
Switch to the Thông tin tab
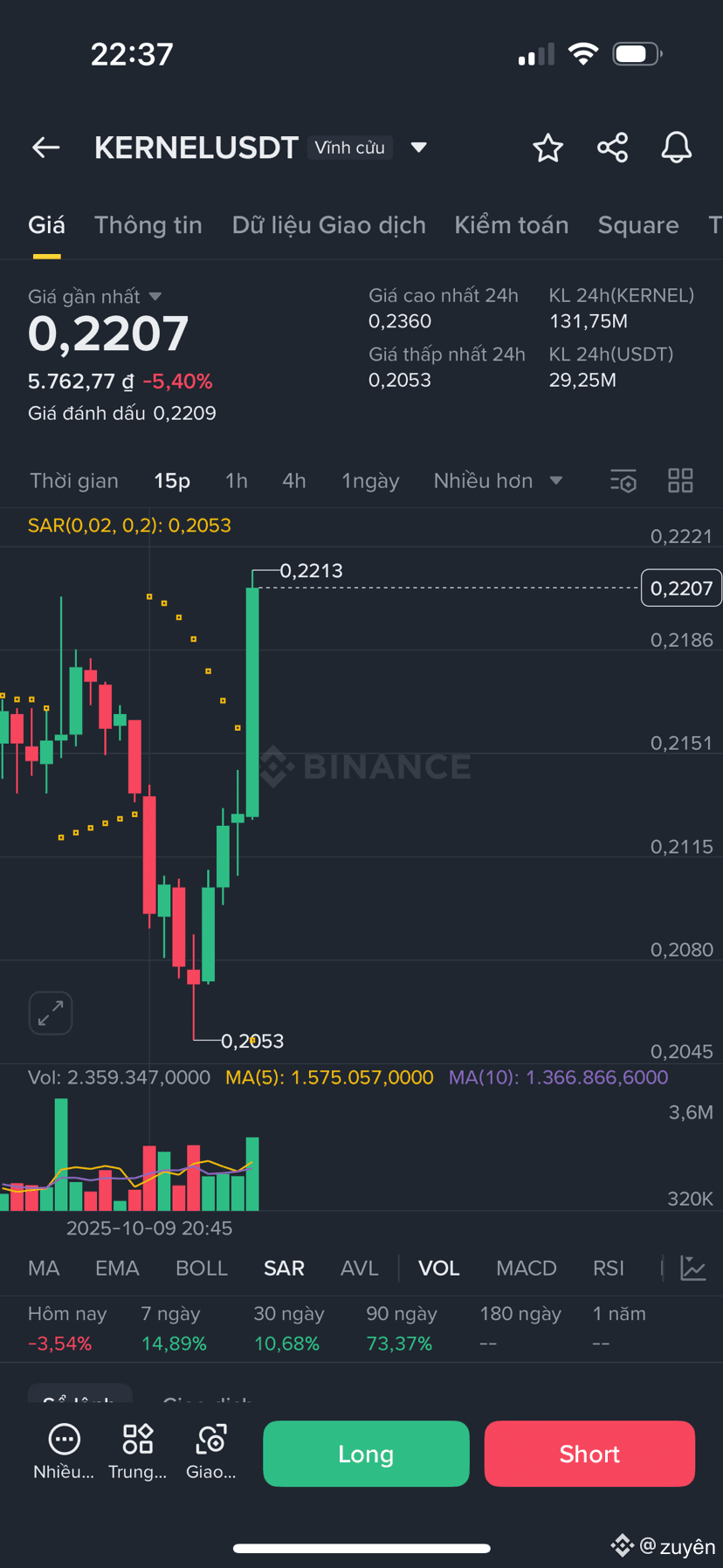pyautogui.click(x=148, y=225)
